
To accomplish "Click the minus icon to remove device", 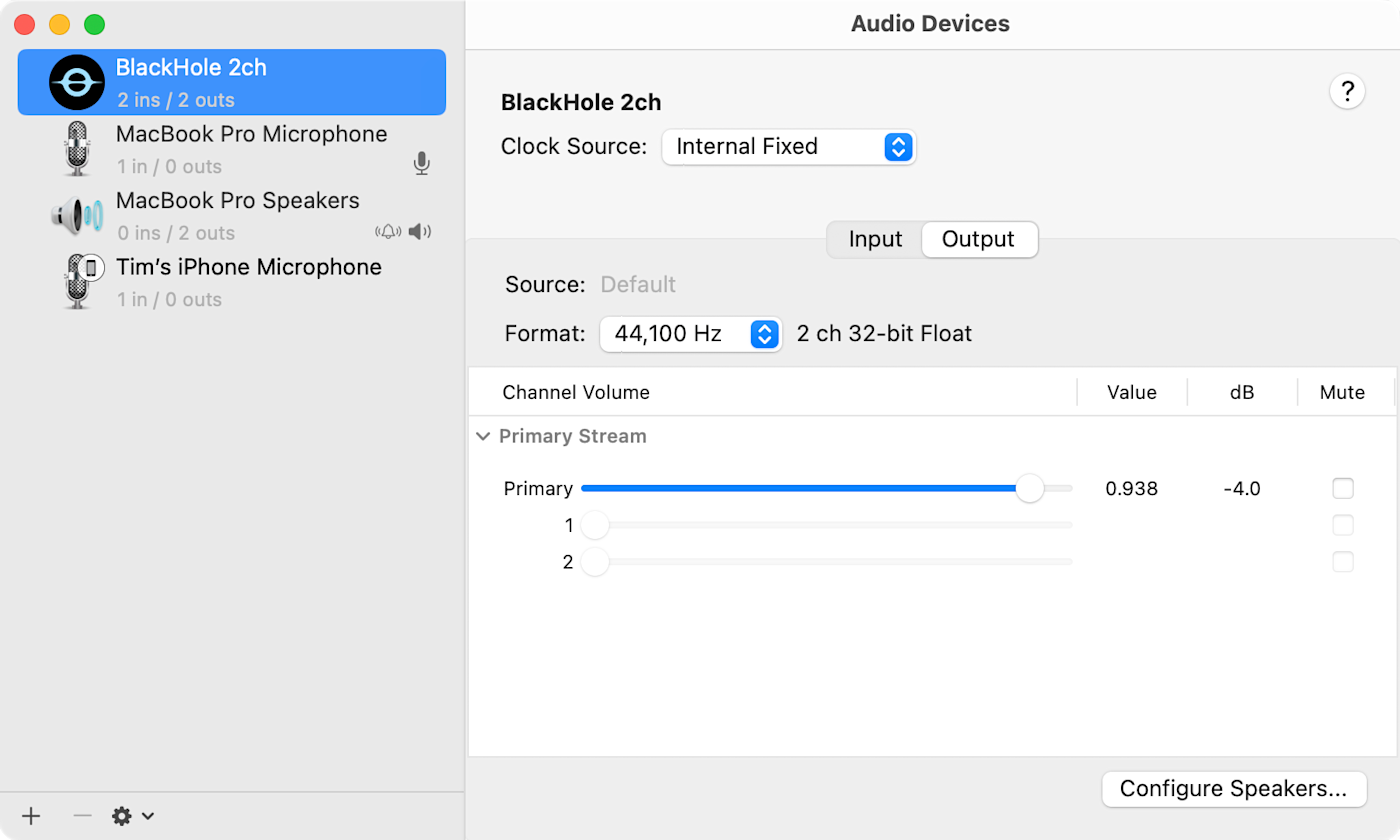I will [x=82, y=816].
